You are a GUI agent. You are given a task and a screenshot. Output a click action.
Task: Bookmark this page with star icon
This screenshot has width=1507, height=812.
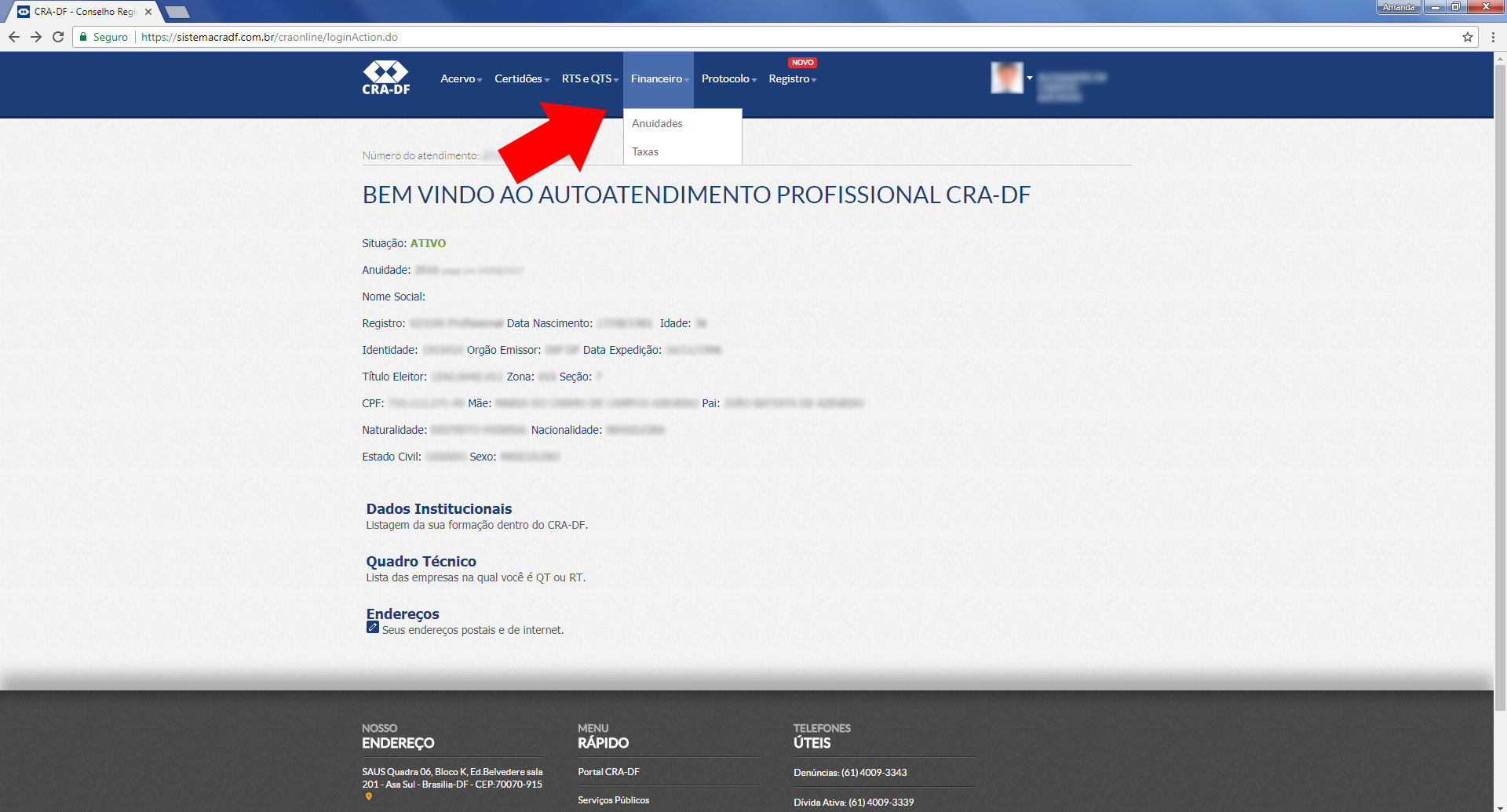point(1467,37)
